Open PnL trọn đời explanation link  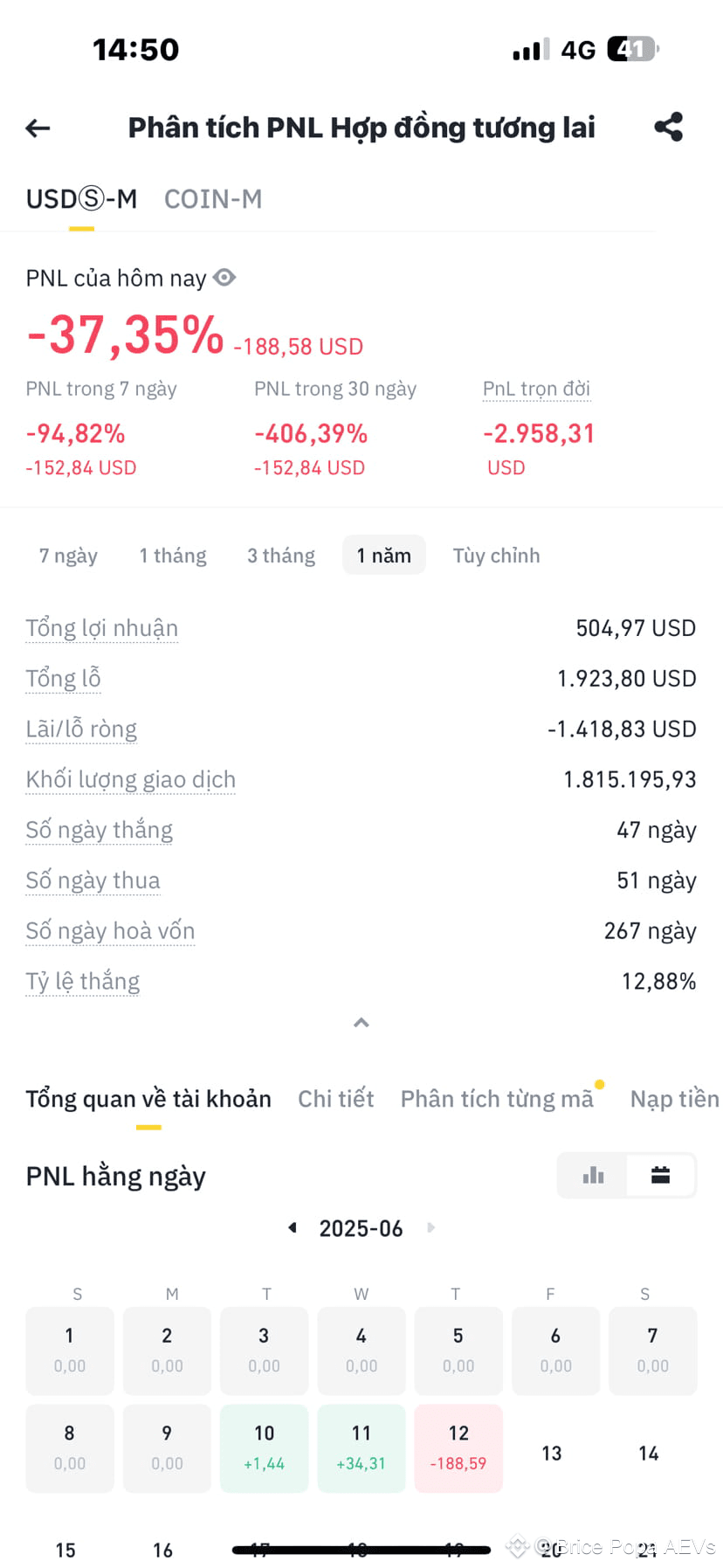coord(537,389)
